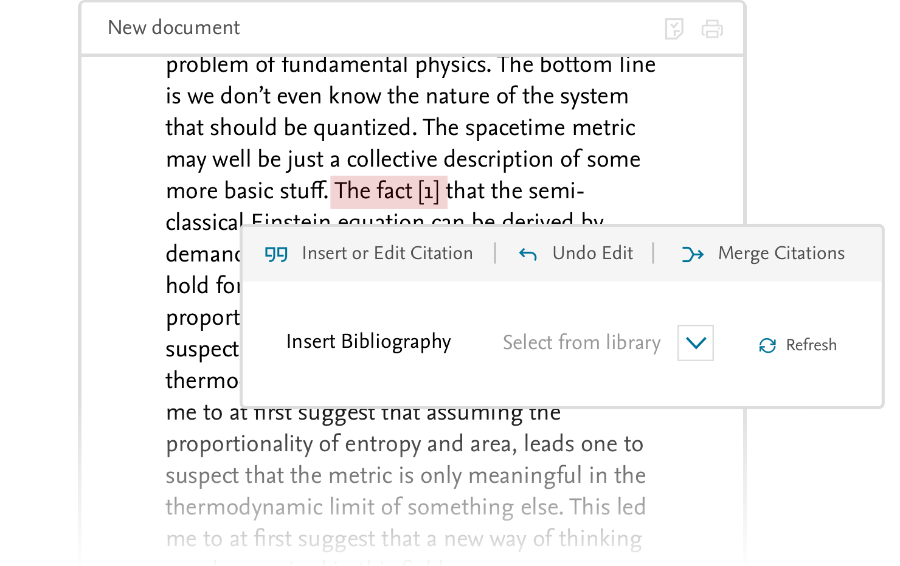Click the circular refresh arrows icon
The height and width of the screenshot is (566, 900).
tap(767, 345)
